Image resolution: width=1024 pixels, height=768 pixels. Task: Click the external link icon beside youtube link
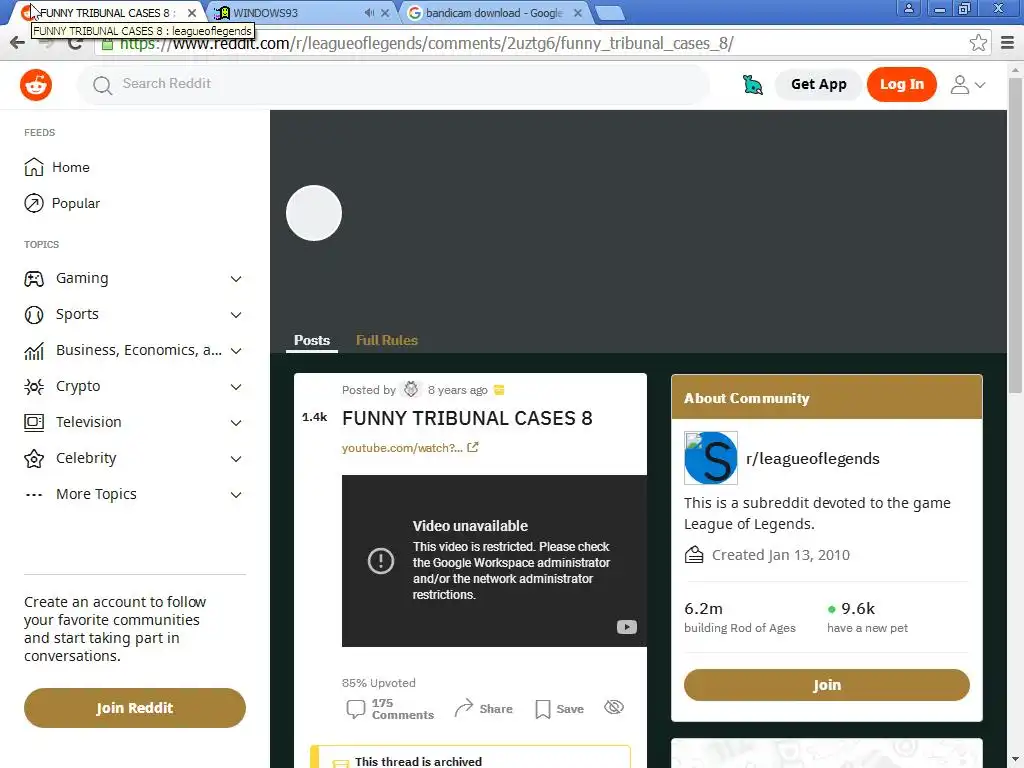[x=473, y=447]
